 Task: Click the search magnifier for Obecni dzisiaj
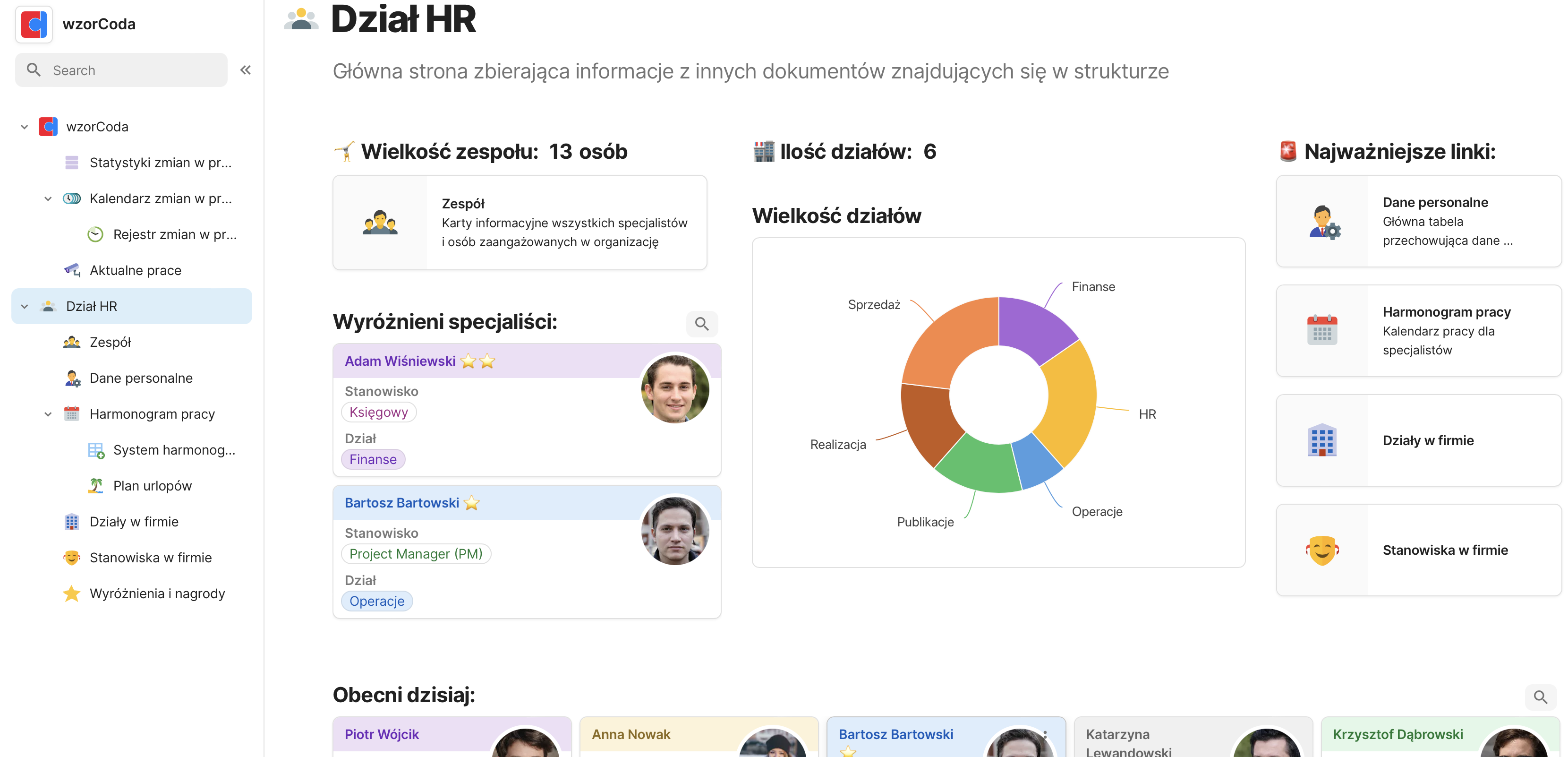1540,697
